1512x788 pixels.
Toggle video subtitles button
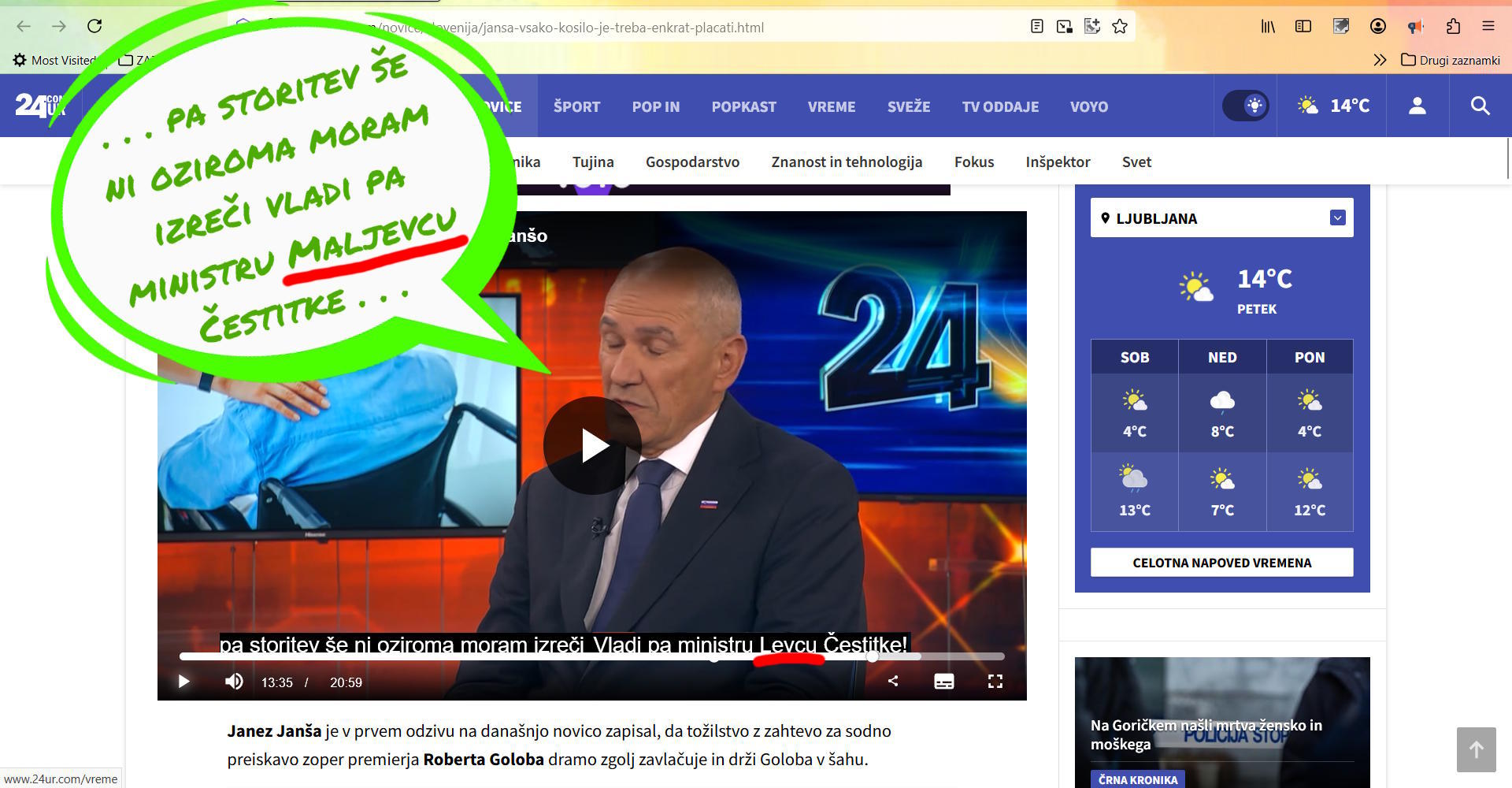click(943, 682)
